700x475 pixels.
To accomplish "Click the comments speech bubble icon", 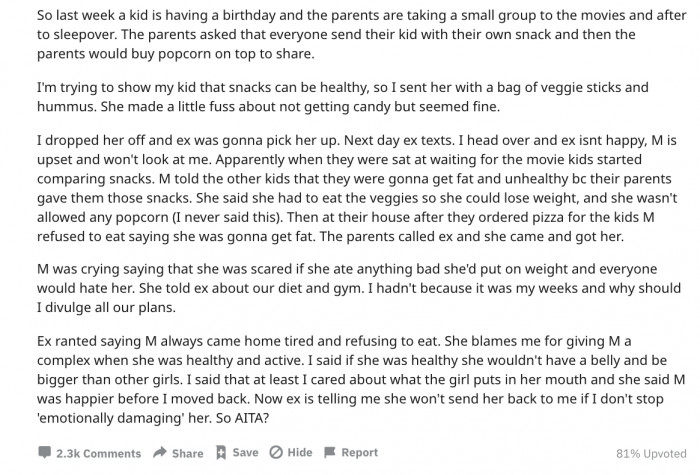I will [x=44, y=453].
